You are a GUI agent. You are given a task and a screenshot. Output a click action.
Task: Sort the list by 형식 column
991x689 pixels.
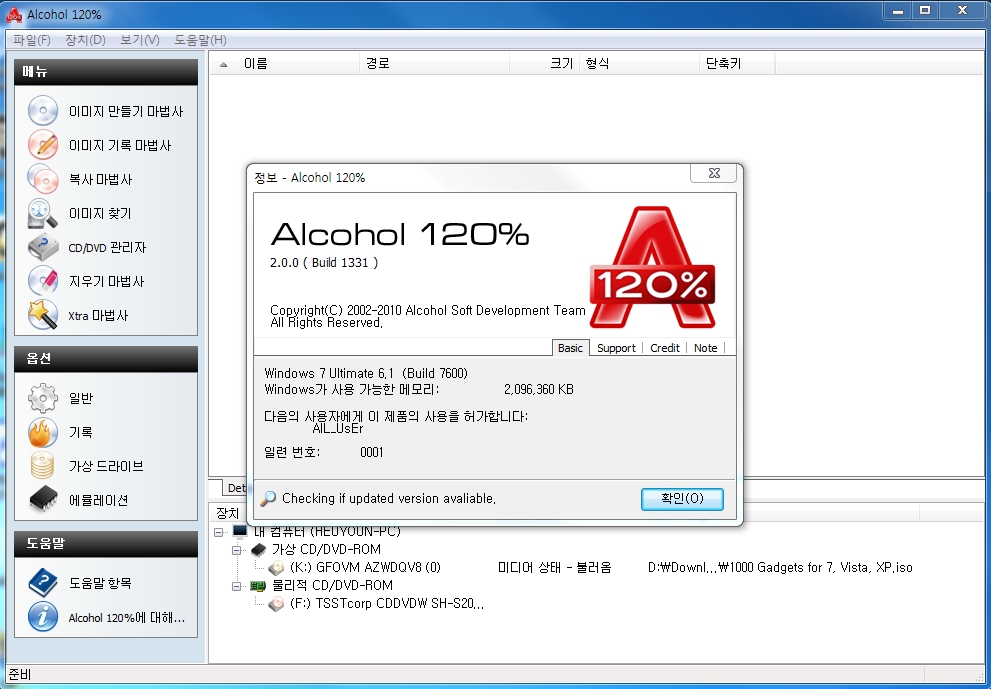(640, 64)
